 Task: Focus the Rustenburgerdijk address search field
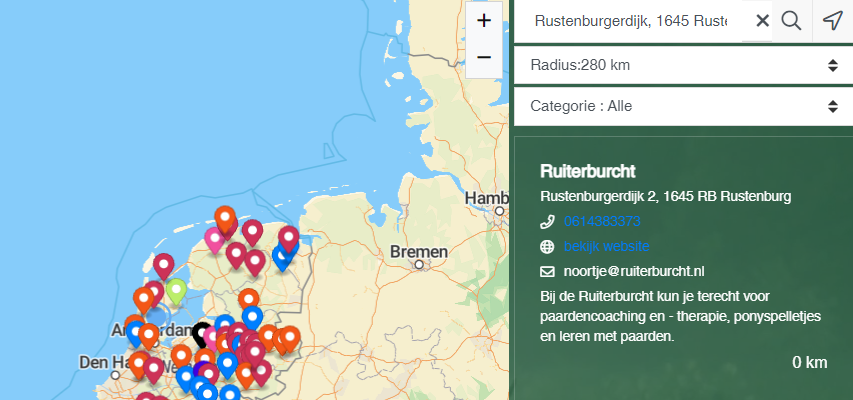(630, 21)
